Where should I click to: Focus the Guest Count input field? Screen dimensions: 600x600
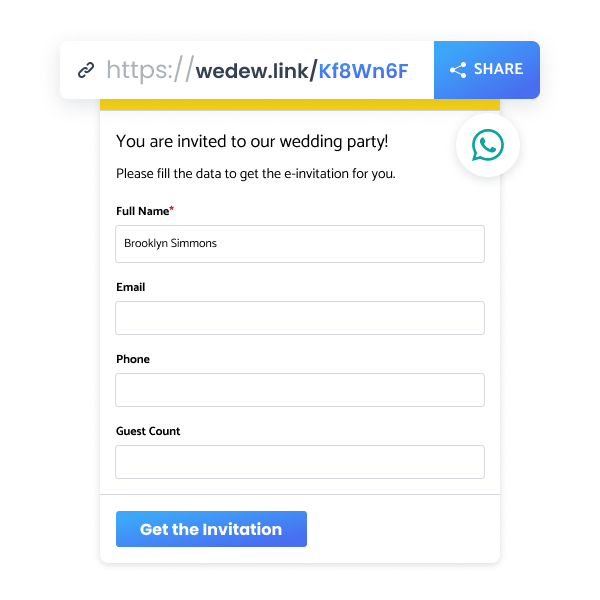click(x=300, y=462)
